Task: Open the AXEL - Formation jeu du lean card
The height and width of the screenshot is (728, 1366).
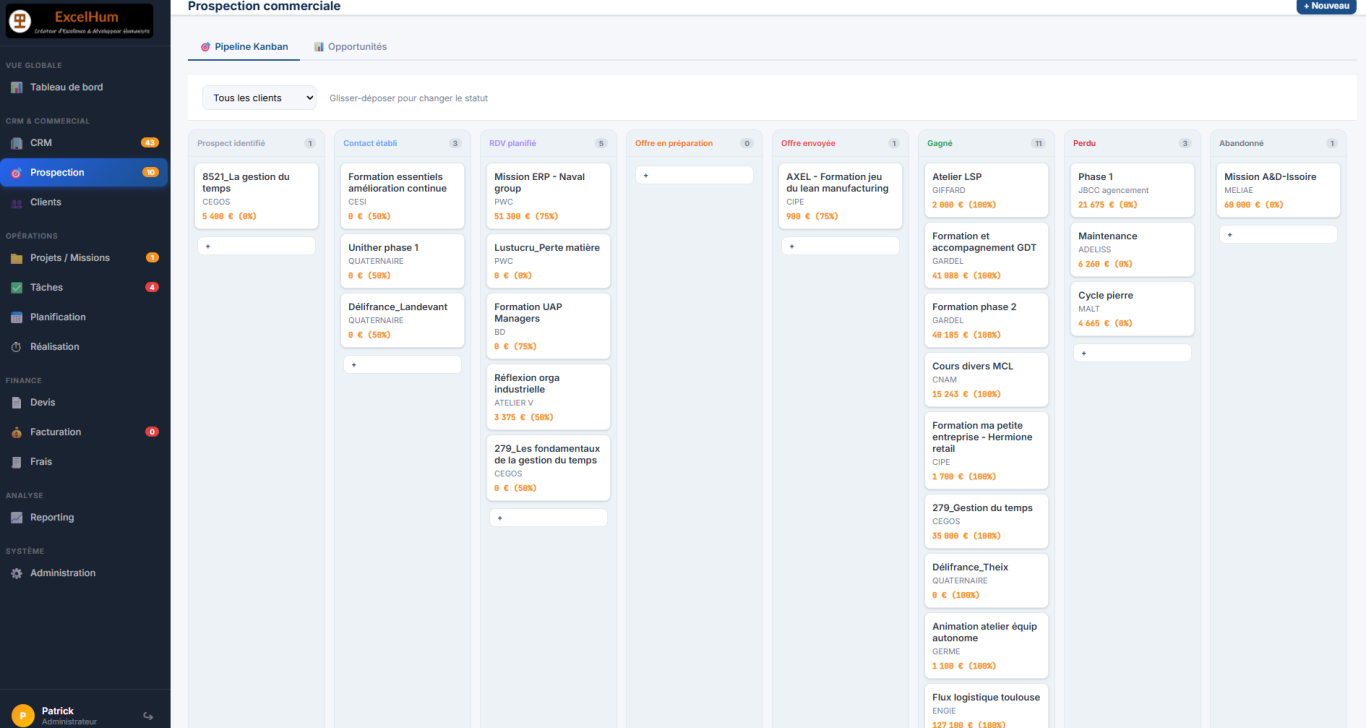Action: tap(840, 196)
